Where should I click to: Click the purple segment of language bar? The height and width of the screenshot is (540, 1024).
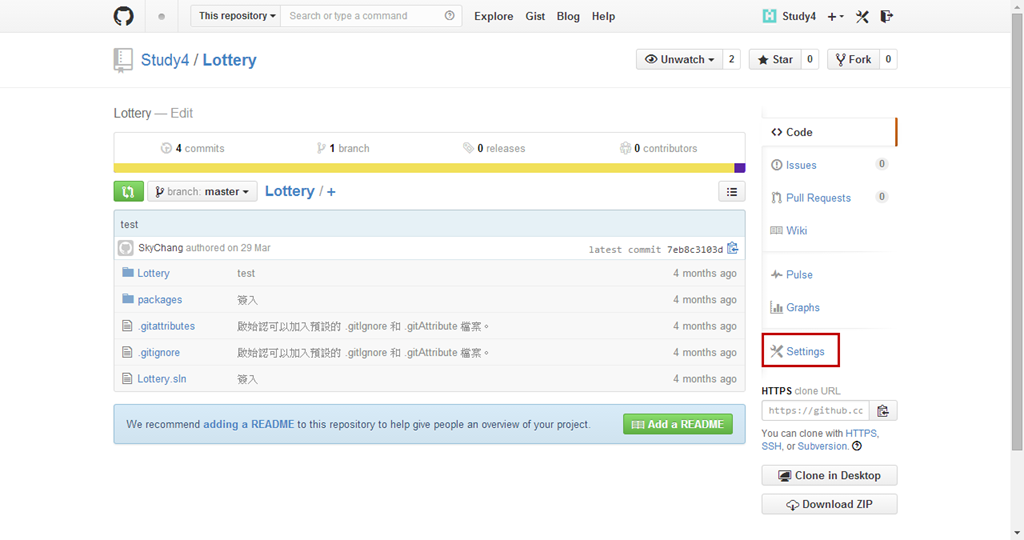(x=740, y=168)
